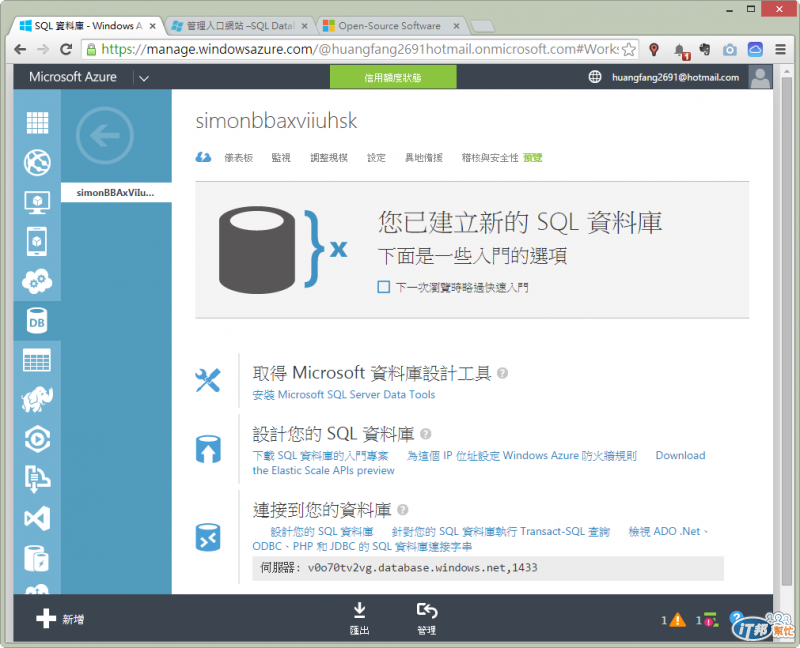Click 設計您的 SQL 資料庫 link under connect section
Image resolution: width=800 pixels, height=648 pixels.
point(321,531)
